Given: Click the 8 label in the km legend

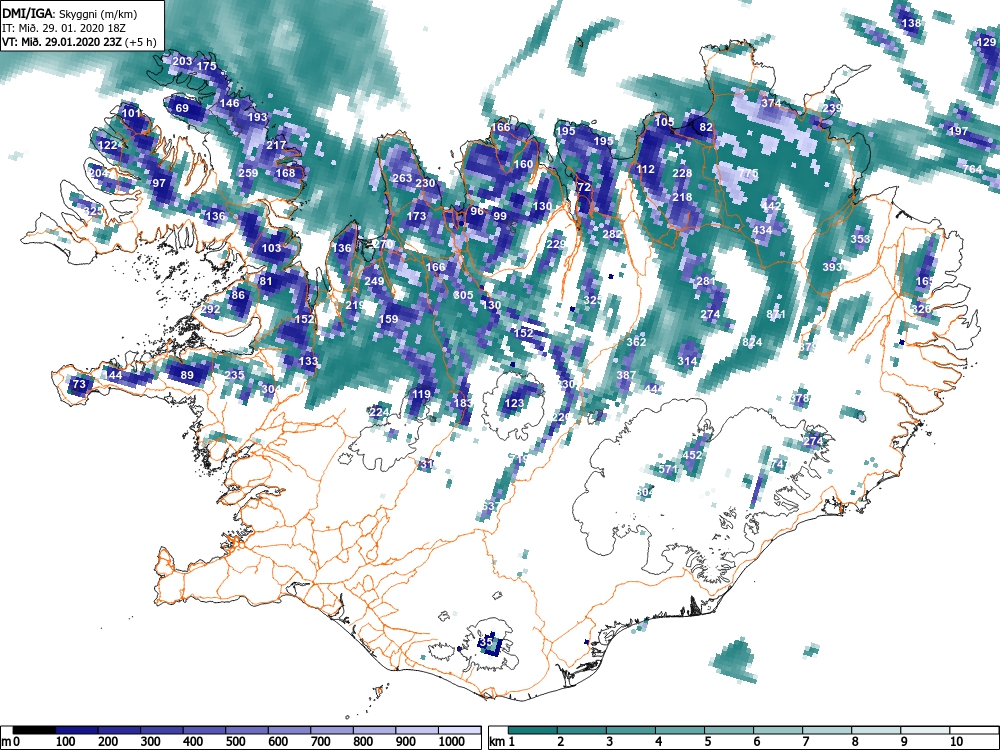Looking at the screenshot, I should pyautogui.click(x=855, y=742).
